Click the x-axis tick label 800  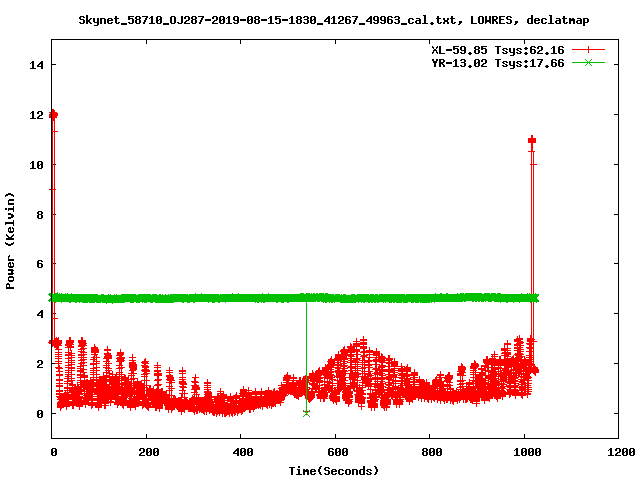coord(431,452)
